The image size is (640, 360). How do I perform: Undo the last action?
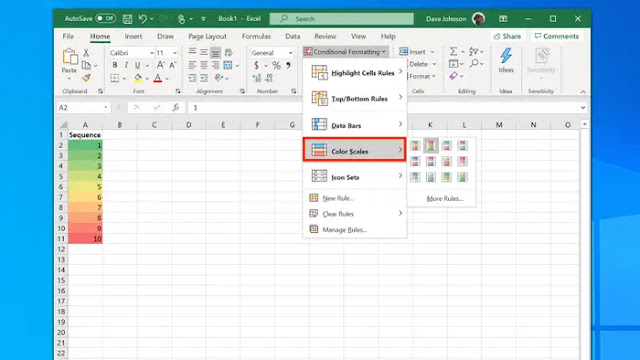pyautogui.click(x=142, y=19)
